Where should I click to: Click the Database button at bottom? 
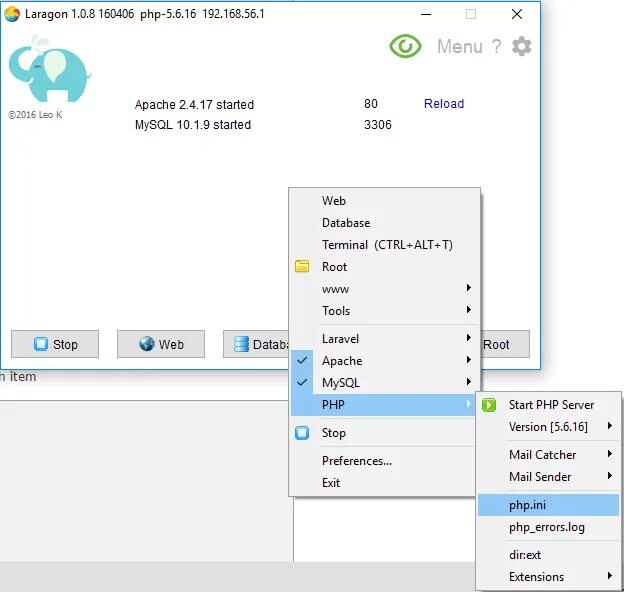click(x=256, y=344)
